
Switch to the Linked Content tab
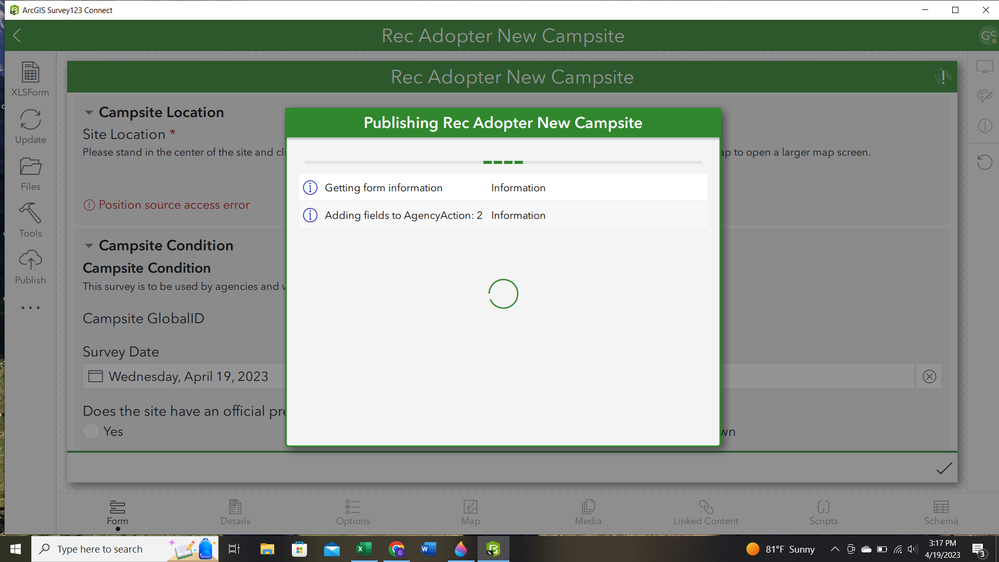coord(706,512)
